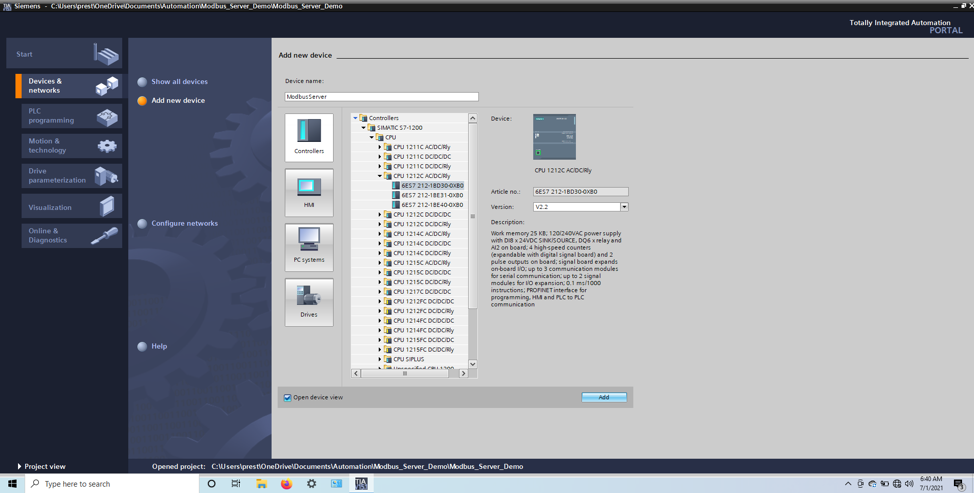
Task: Open PLC programming portal section
Action: point(71,116)
